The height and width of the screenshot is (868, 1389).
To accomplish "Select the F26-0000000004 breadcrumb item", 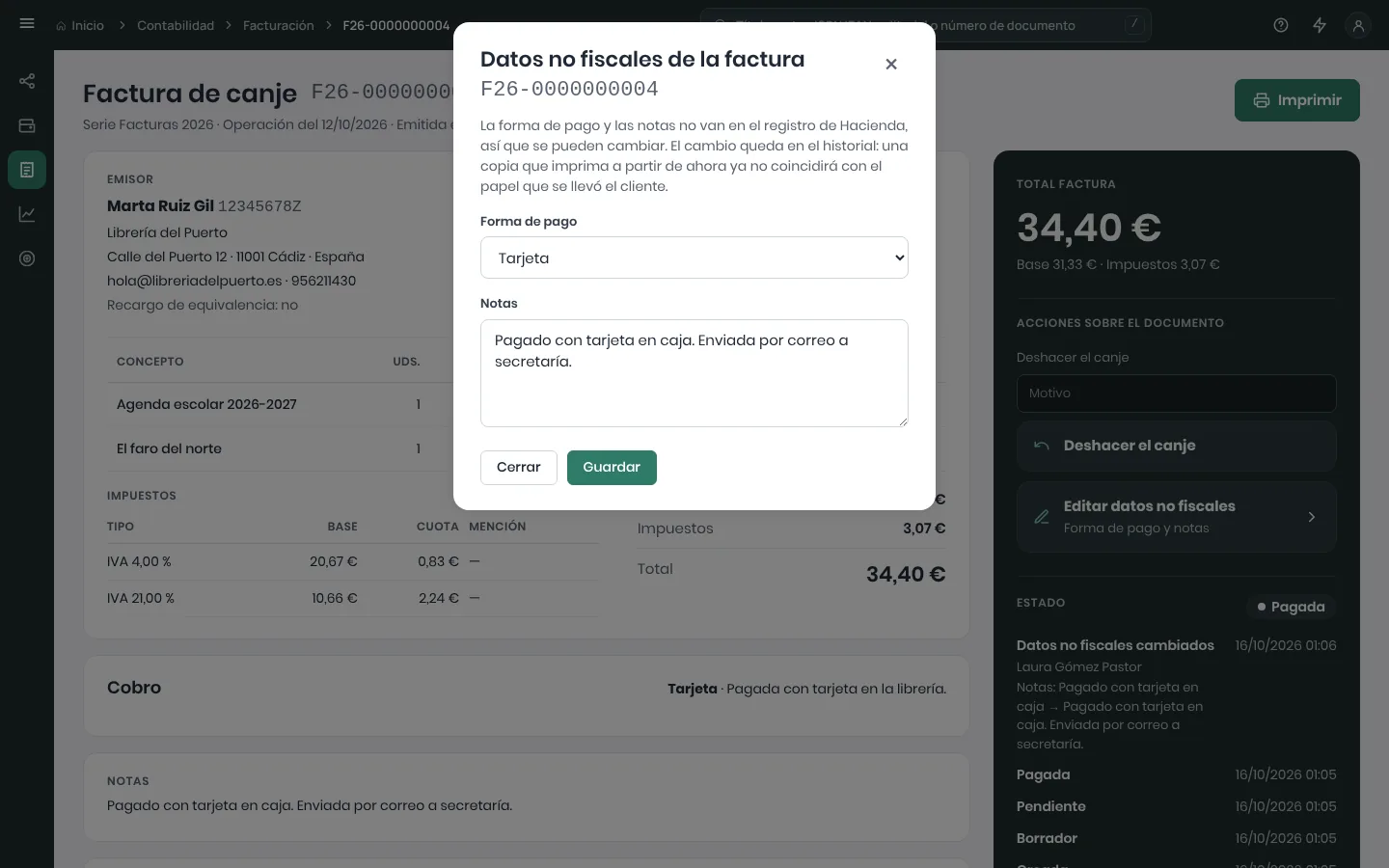I will (396, 26).
